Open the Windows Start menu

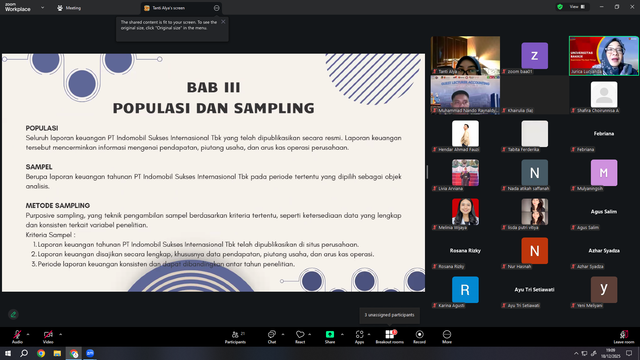point(8,353)
